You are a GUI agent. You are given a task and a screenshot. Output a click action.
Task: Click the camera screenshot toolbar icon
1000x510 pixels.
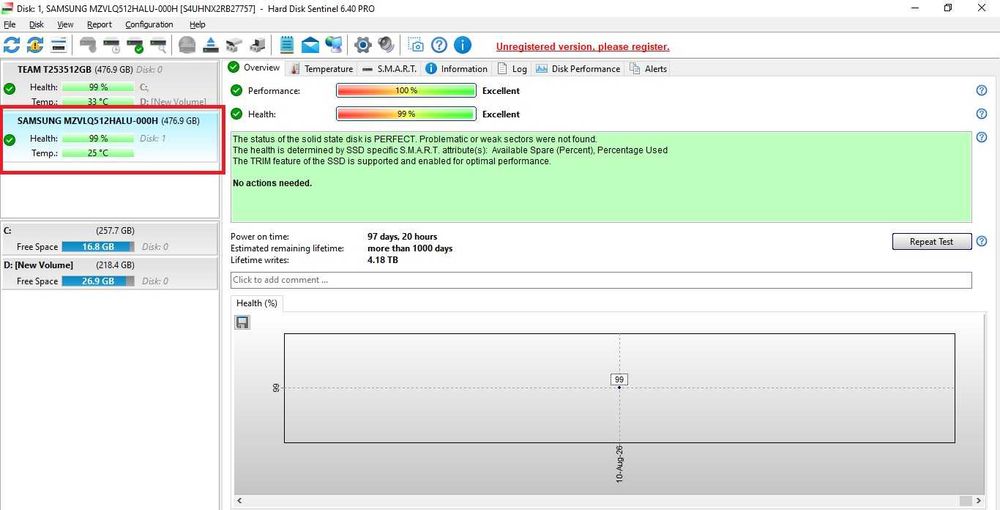coord(416,45)
